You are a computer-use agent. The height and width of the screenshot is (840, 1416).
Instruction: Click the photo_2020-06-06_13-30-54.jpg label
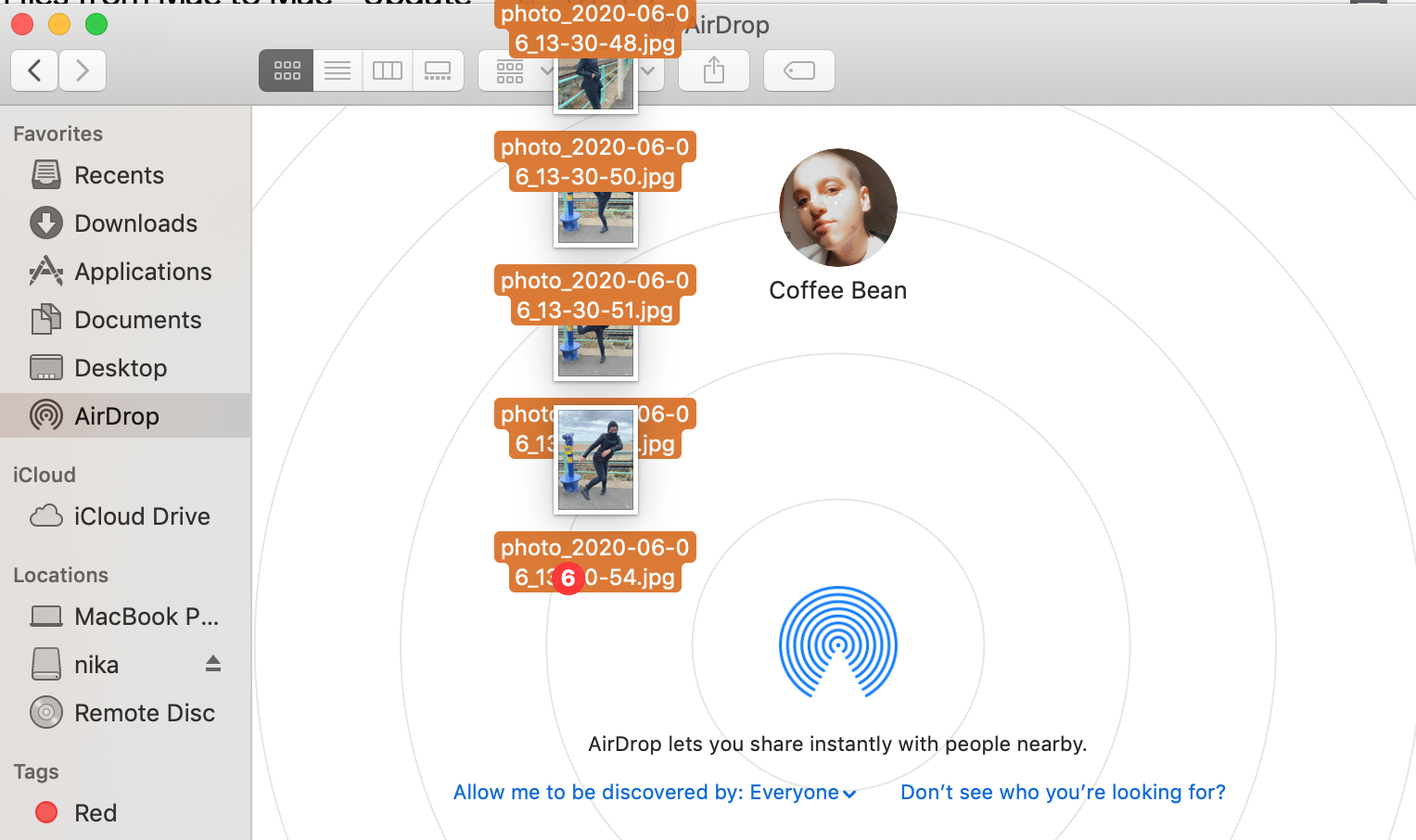595,563
